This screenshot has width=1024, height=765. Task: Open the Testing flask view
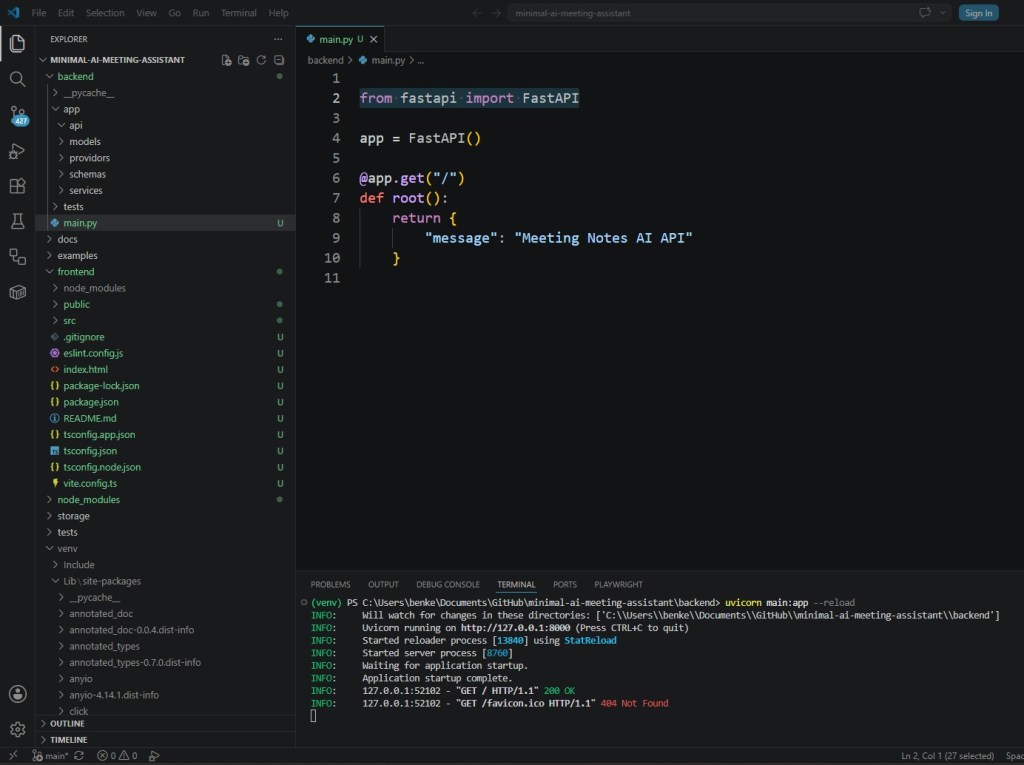coord(18,221)
